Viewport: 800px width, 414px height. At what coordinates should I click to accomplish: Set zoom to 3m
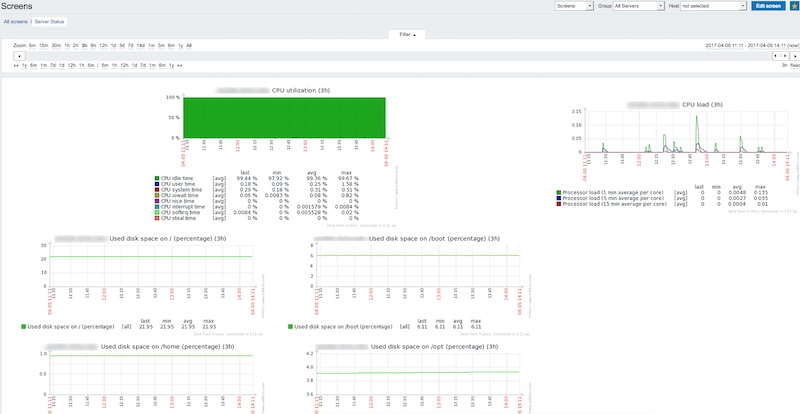point(161,45)
